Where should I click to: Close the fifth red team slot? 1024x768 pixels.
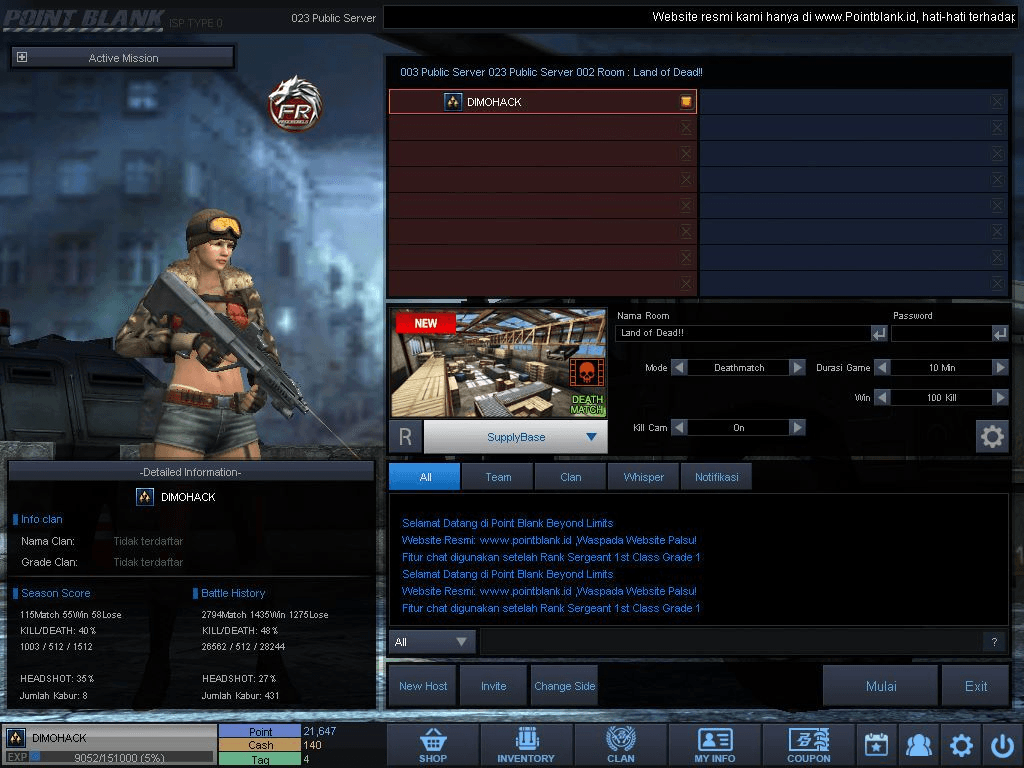(686, 206)
